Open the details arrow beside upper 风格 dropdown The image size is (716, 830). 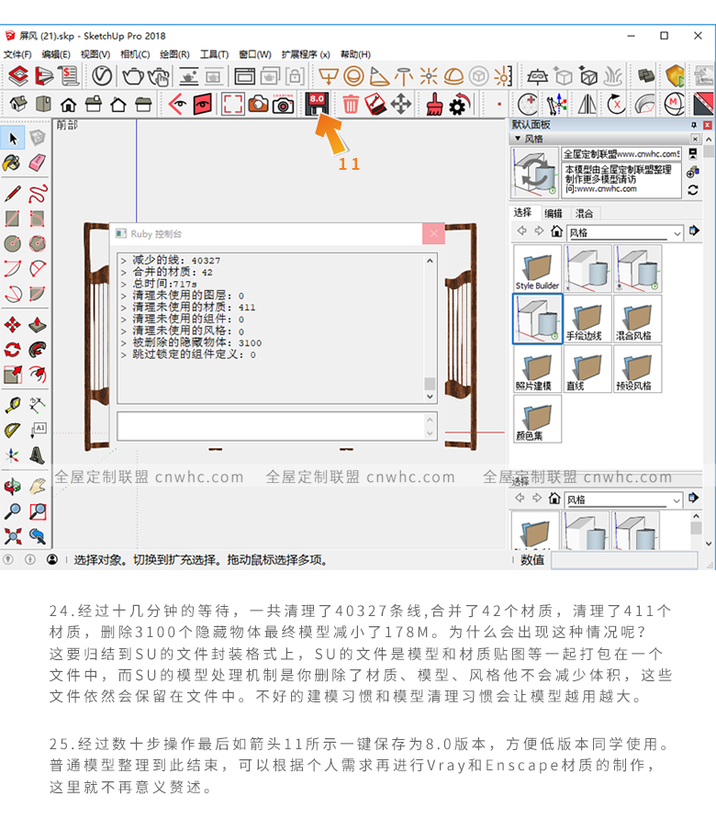pos(694,231)
